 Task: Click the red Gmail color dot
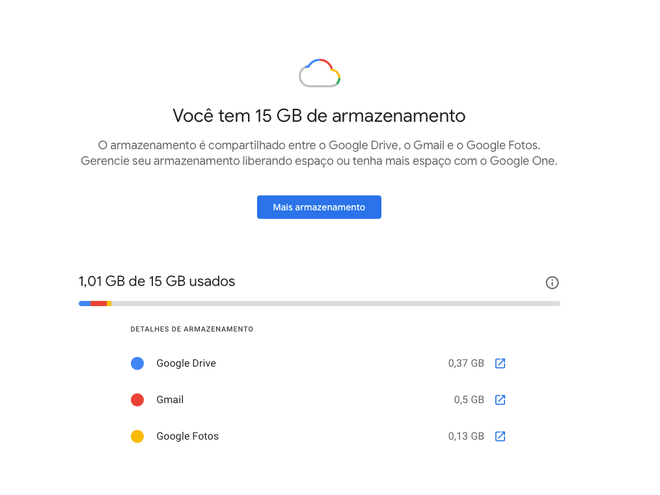pyautogui.click(x=137, y=399)
